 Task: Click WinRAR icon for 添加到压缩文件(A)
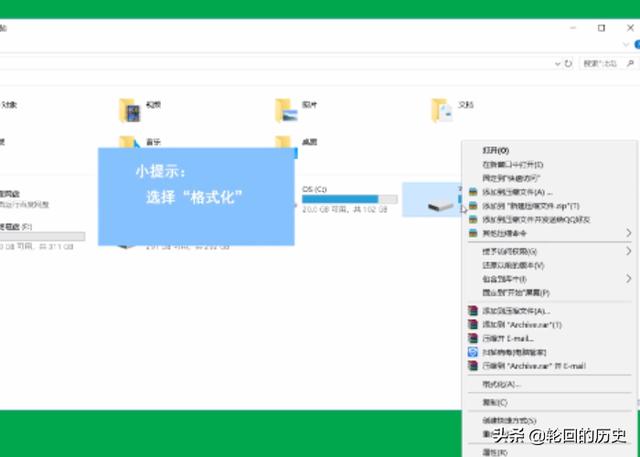pos(474,191)
